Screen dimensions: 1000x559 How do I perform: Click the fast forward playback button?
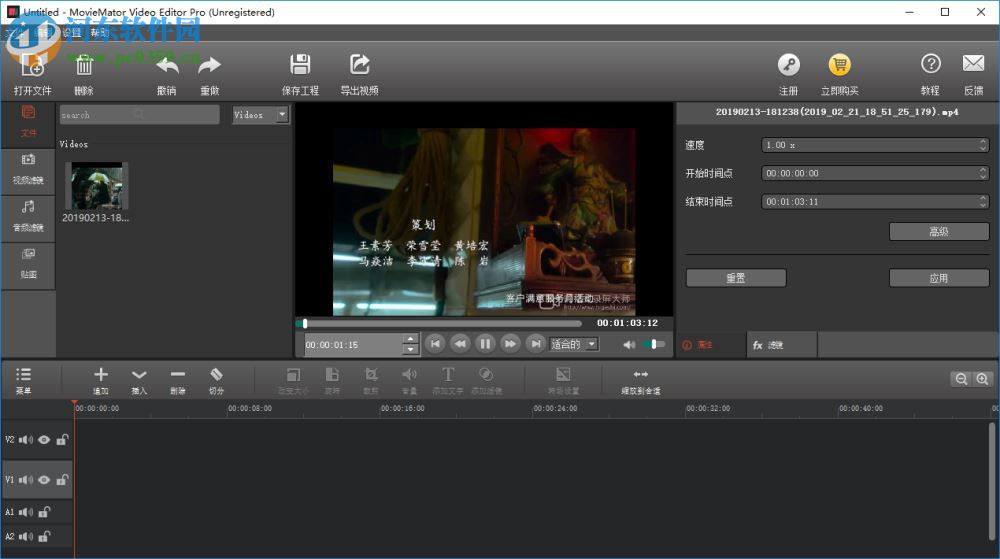pyautogui.click(x=510, y=344)
